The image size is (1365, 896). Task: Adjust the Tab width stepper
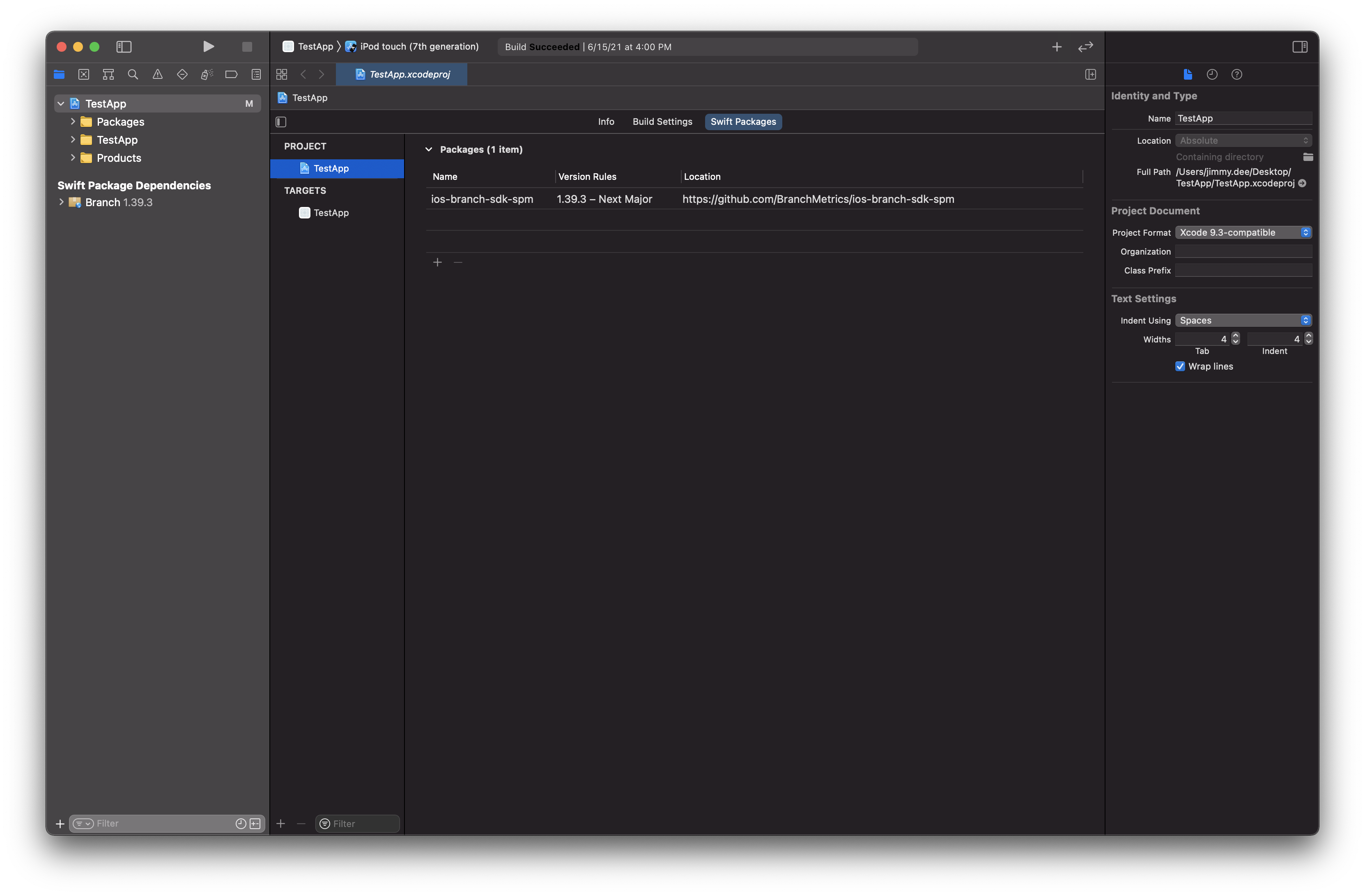[1235, 338]
